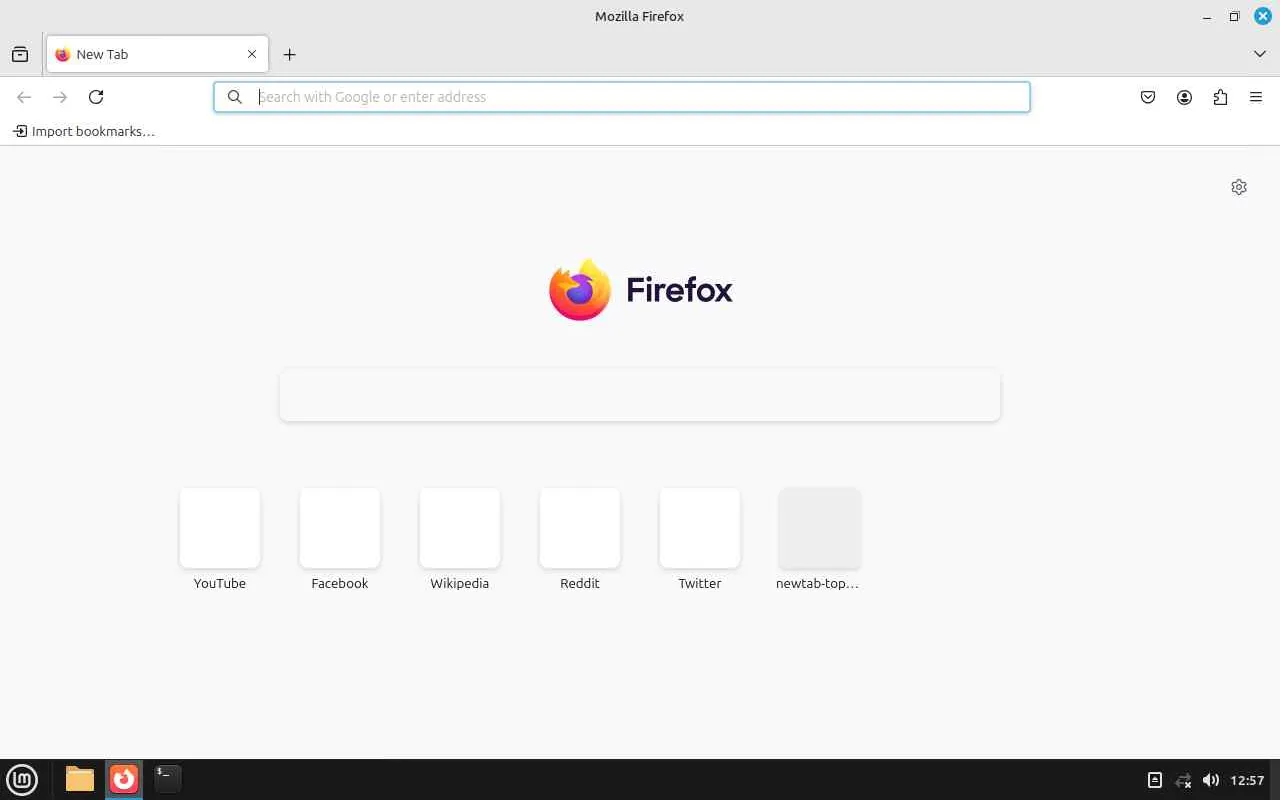Open the Firefox View tab list icon
Image resolution: width=1280 pixels, height=800 pixels.
tap(20, 54)
